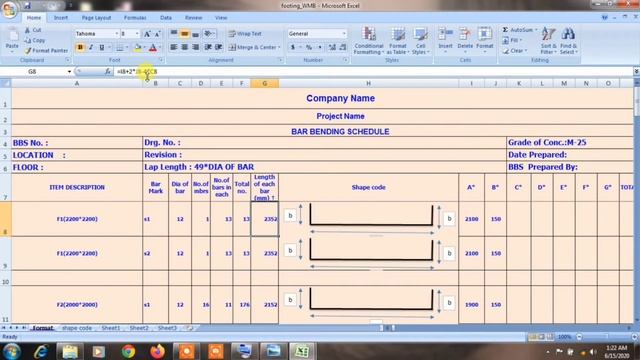The width and height of the screenshot is (640, 360).
Task: Click the Percent Style icon
Action: [309, 47]
